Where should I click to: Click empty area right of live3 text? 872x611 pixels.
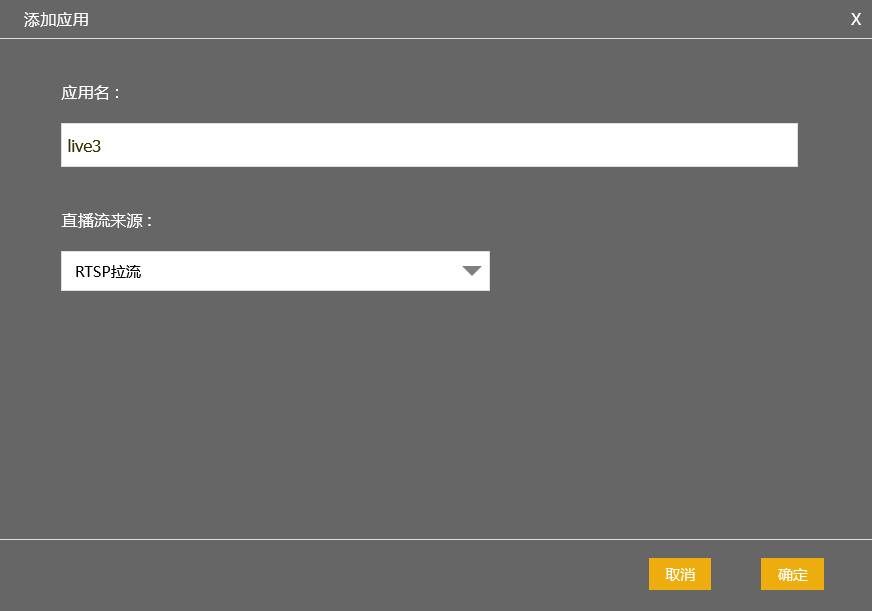(x=445, y=145)
